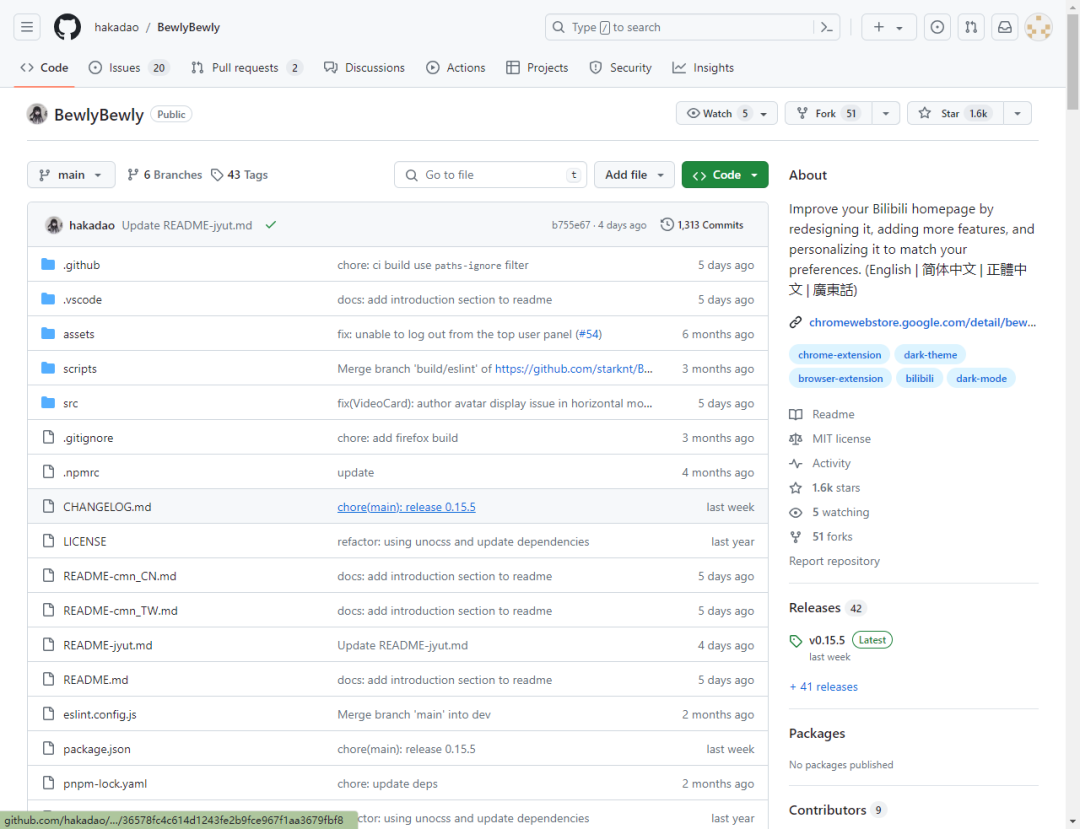
Task: Click the fork icon beside 51 forks
Action: (796, 537)
